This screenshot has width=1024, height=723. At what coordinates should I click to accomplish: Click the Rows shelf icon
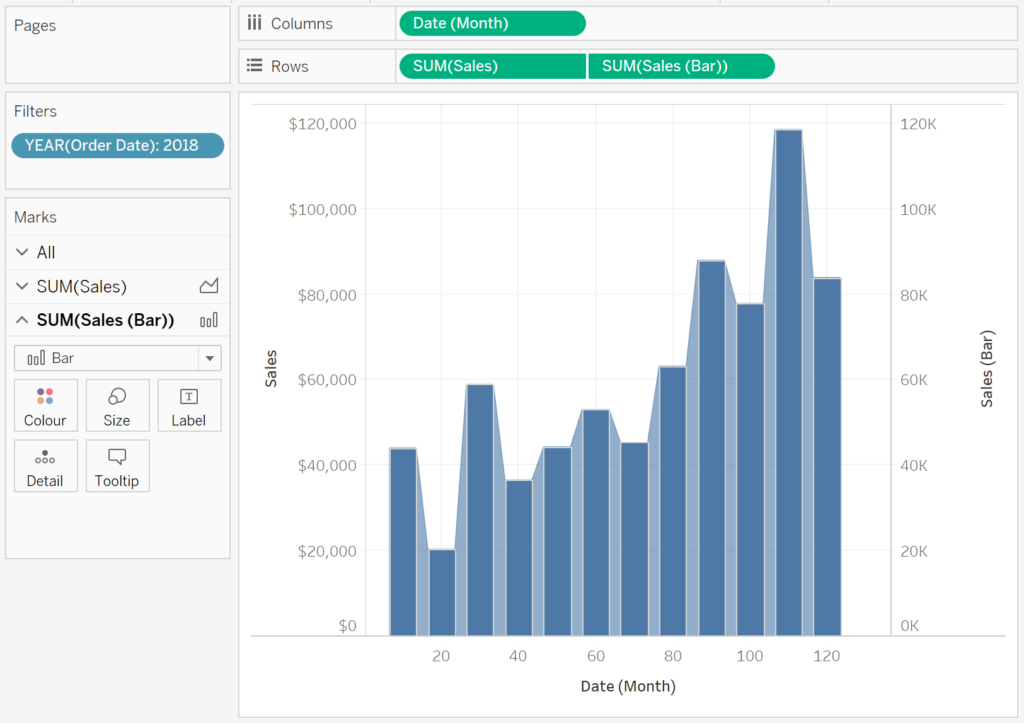pyautogui.click(x=255, y=65)
